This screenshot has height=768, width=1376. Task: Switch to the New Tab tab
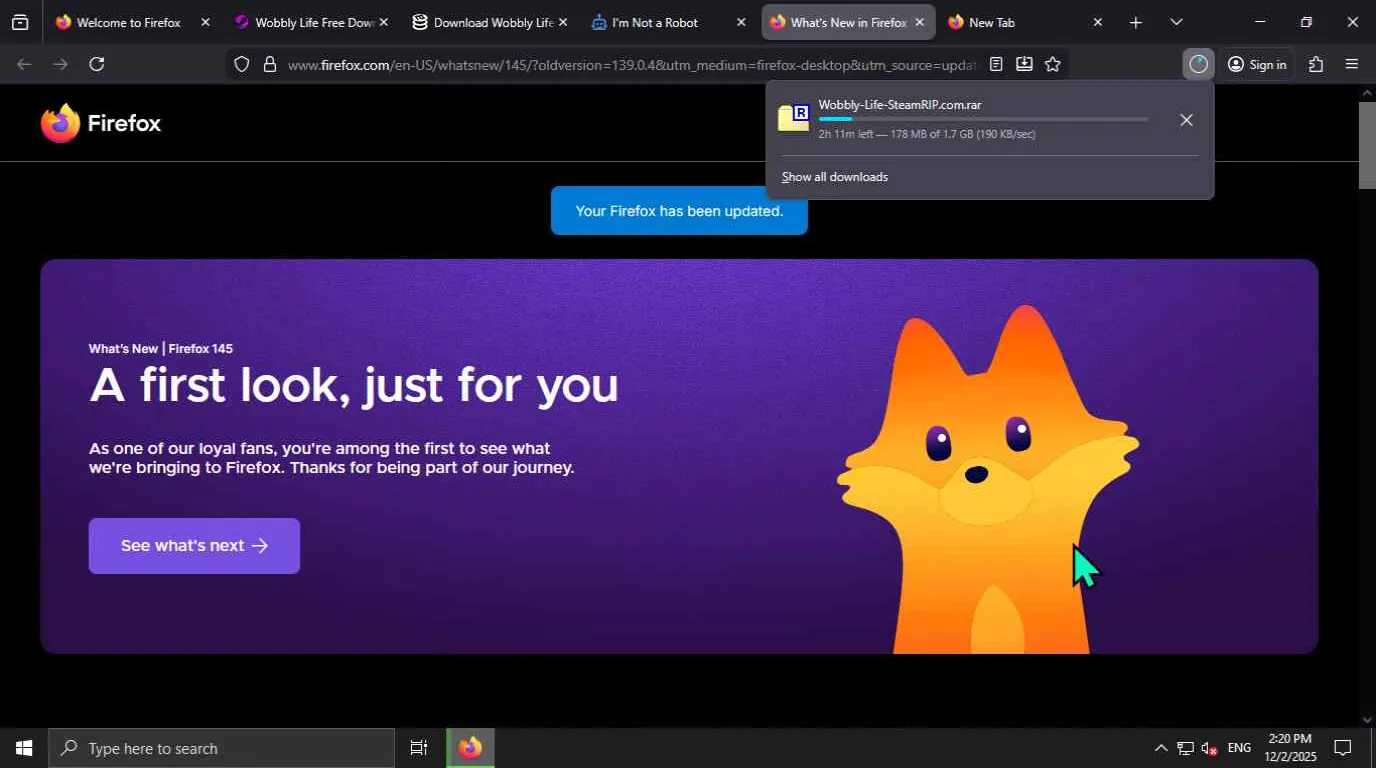1027,22
